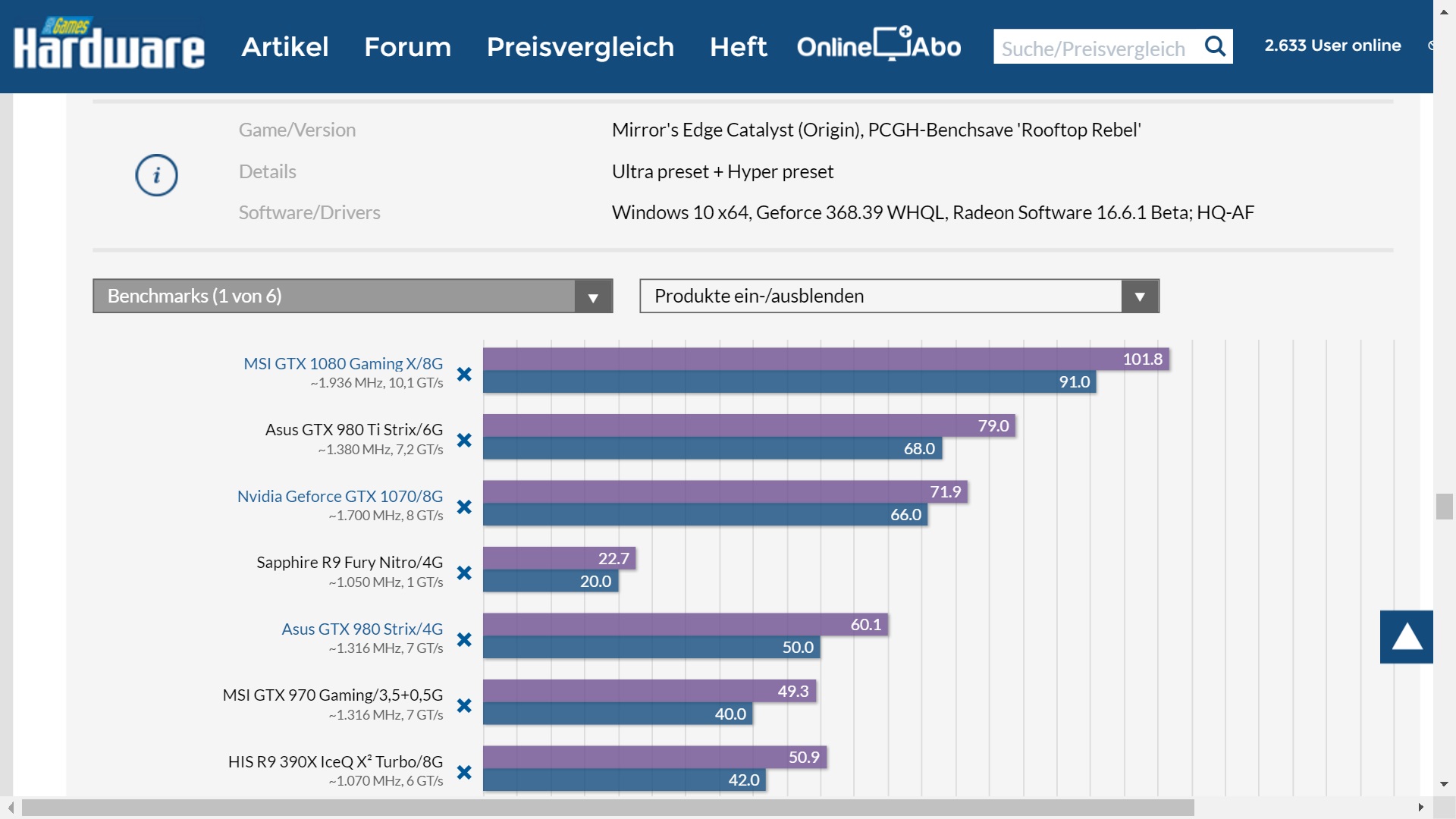Hide MSI GTX 970 Gaming entry
Viewport: 1456px width, 819px height.
(464, 705)
